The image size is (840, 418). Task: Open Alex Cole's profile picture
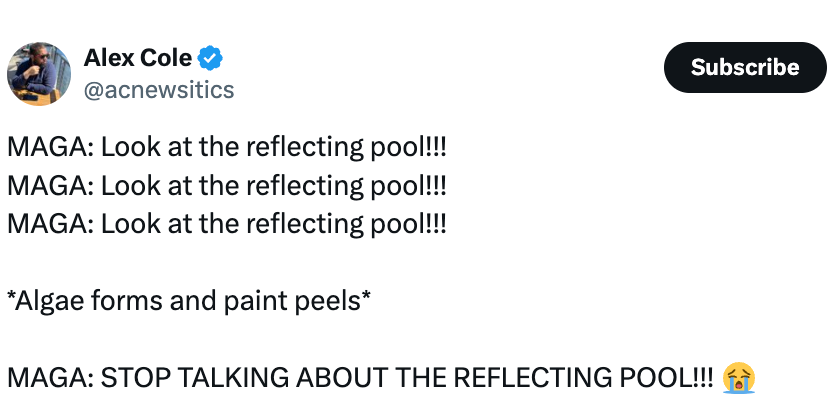(39, 74)
